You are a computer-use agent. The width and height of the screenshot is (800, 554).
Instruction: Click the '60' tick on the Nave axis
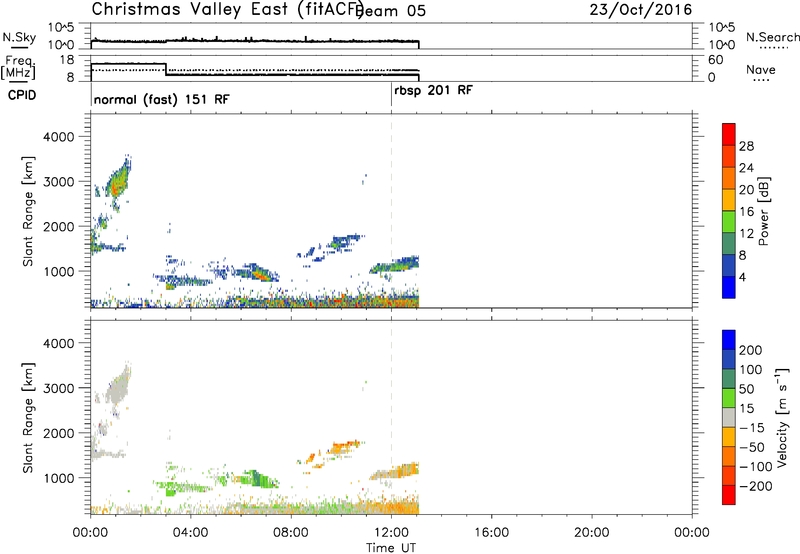coord(716,60)
